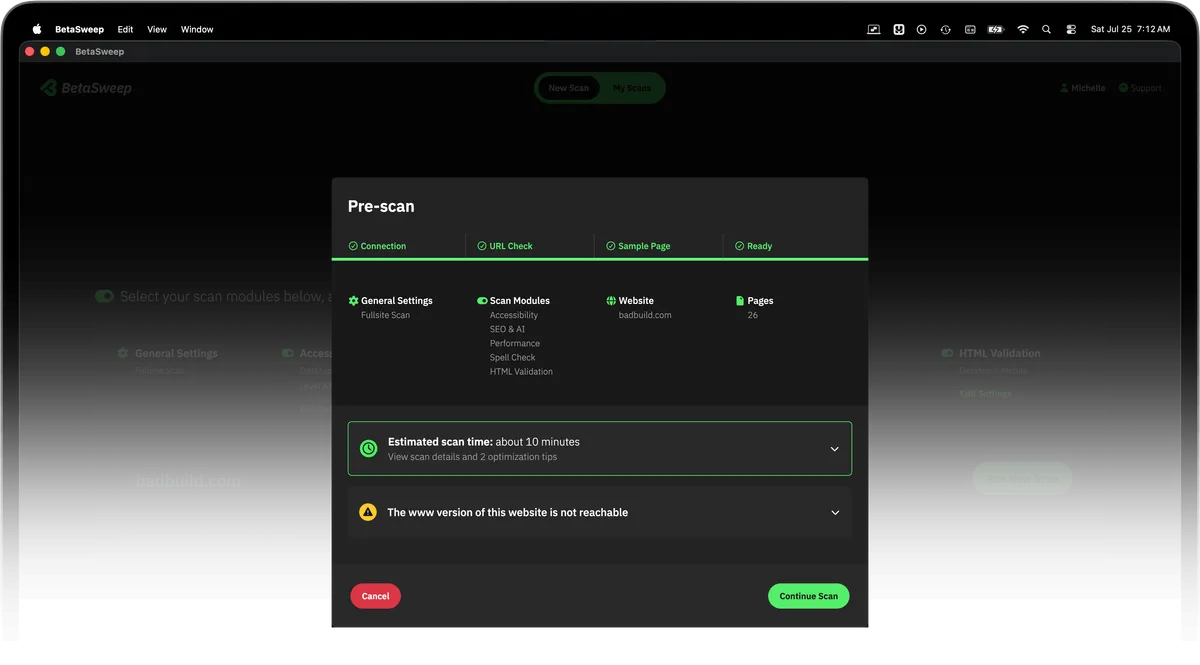Click the split-rectangle menu bar icon left of battery
Viewport: 1200px width, 665px height.
point(970,29)
